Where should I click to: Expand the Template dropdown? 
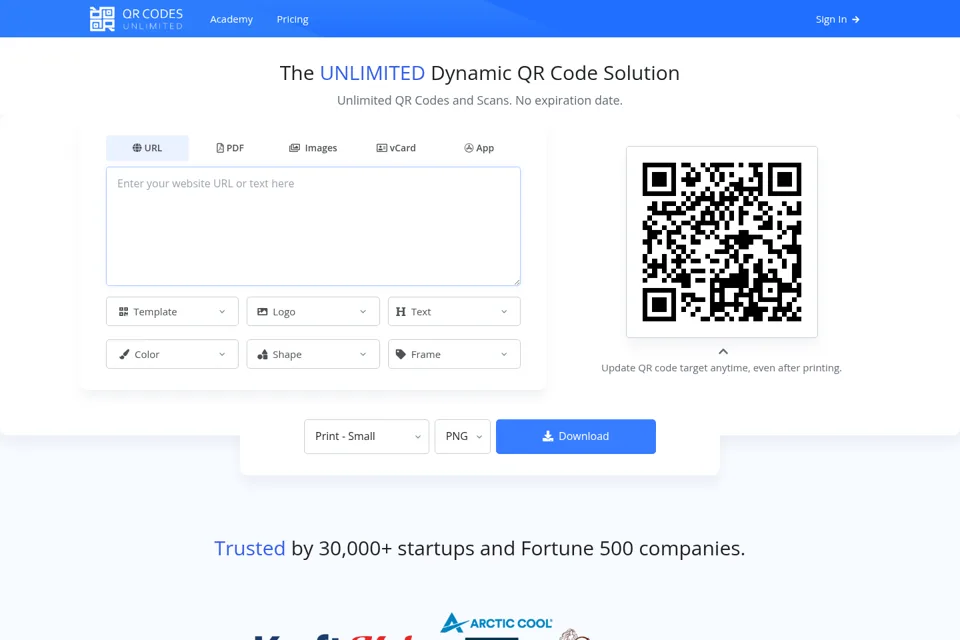(x=172, y=312)
